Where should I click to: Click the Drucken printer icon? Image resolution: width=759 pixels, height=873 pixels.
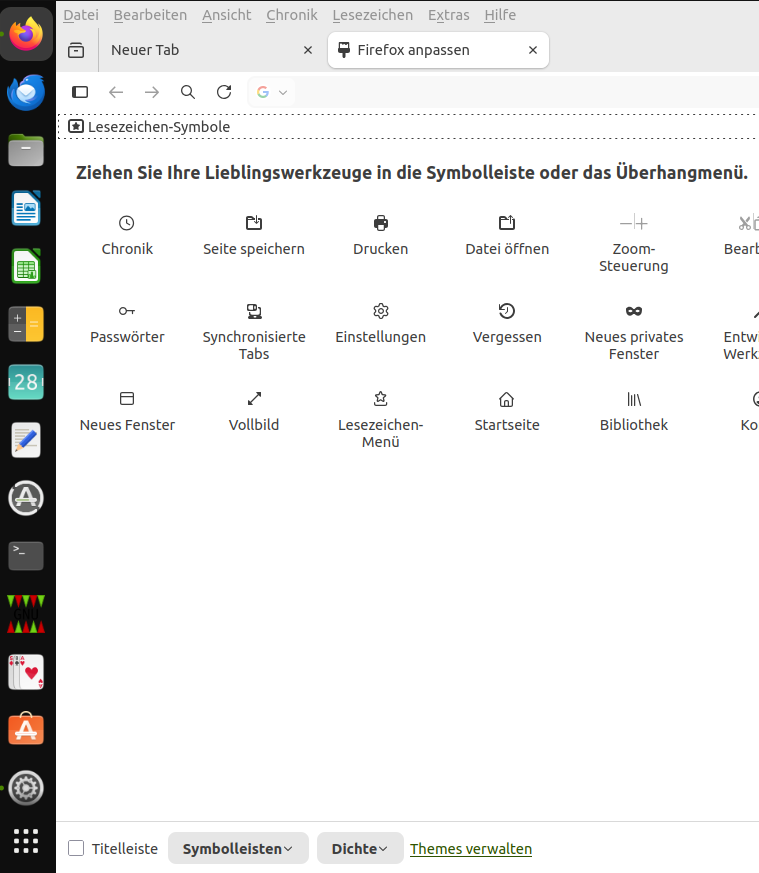coord(381,223)
